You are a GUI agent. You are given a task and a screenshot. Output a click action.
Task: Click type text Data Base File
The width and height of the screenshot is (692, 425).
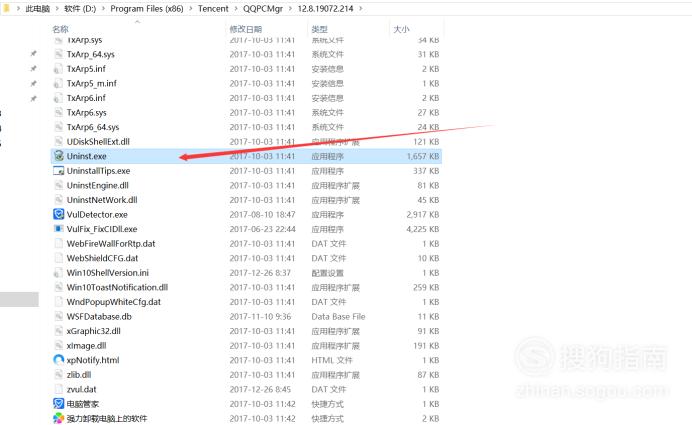click(338, 316)
